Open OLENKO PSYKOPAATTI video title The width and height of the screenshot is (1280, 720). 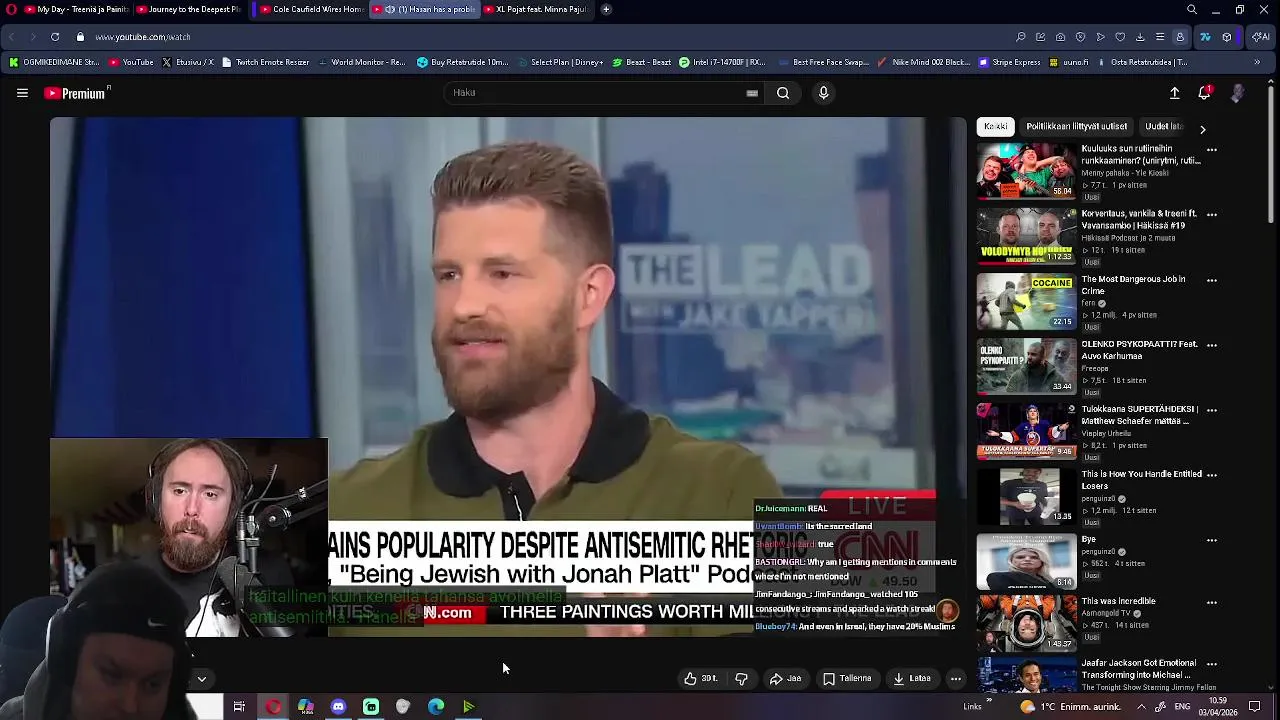1139,350
